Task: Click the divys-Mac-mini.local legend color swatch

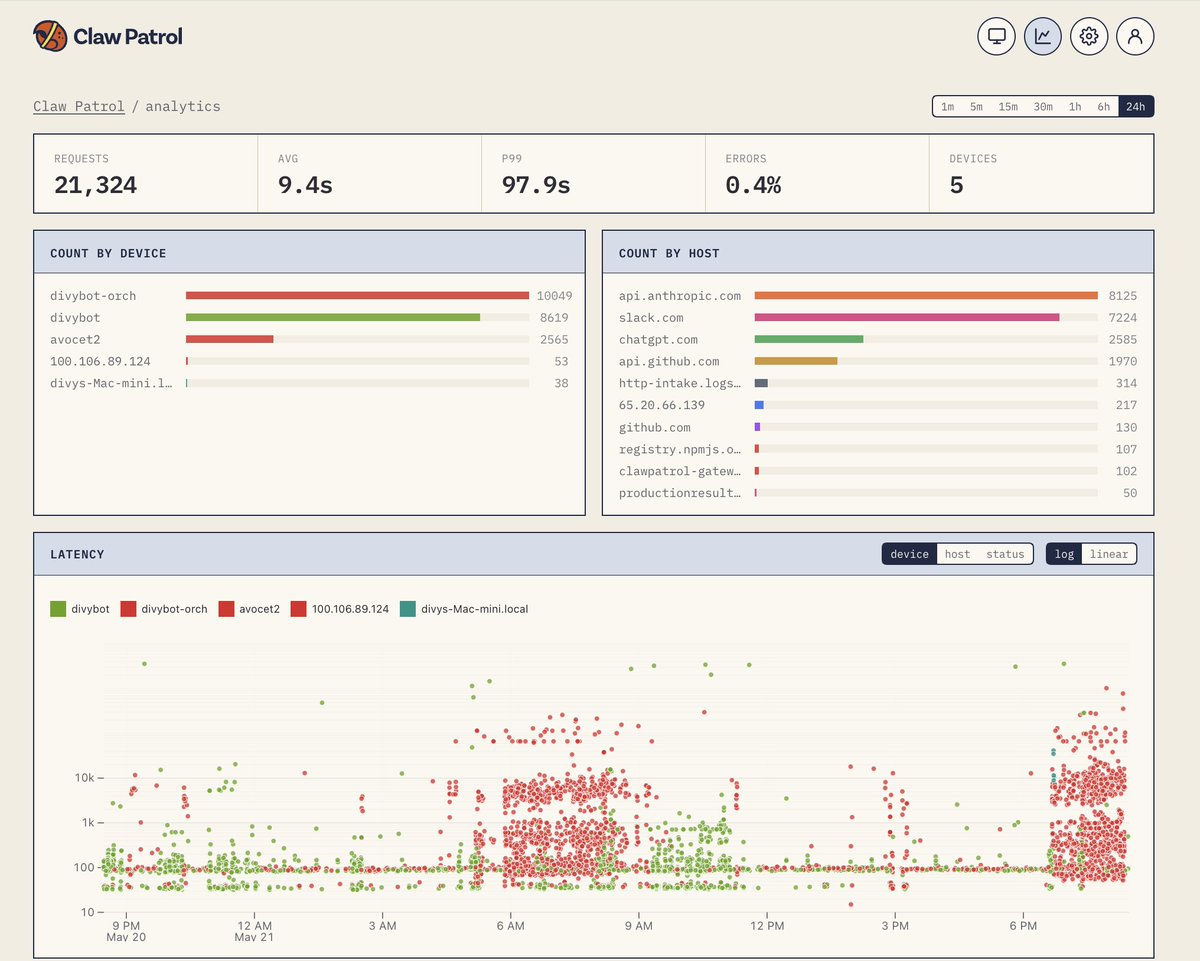Action: click(407, 608)
